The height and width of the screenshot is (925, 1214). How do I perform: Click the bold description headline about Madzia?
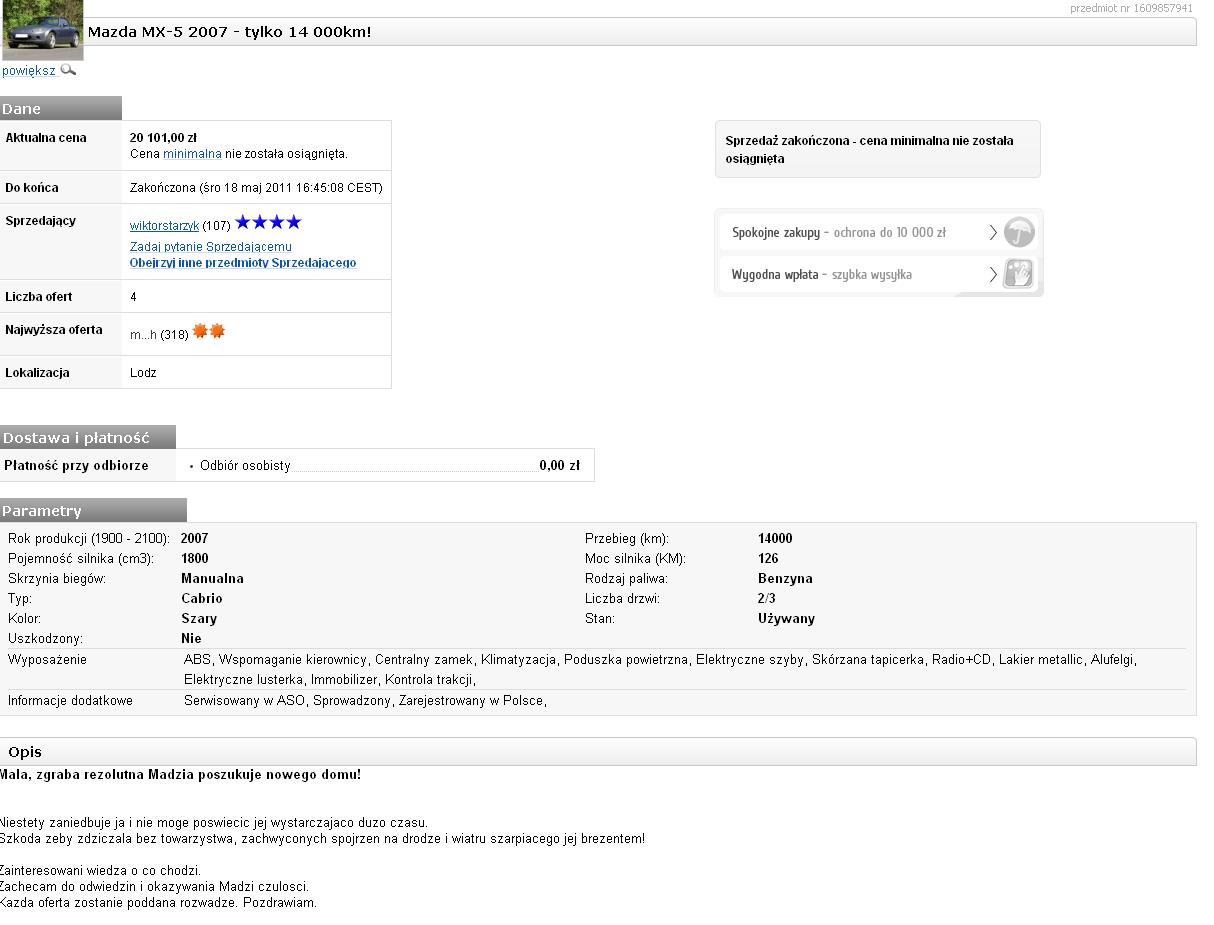pos(180,774)
